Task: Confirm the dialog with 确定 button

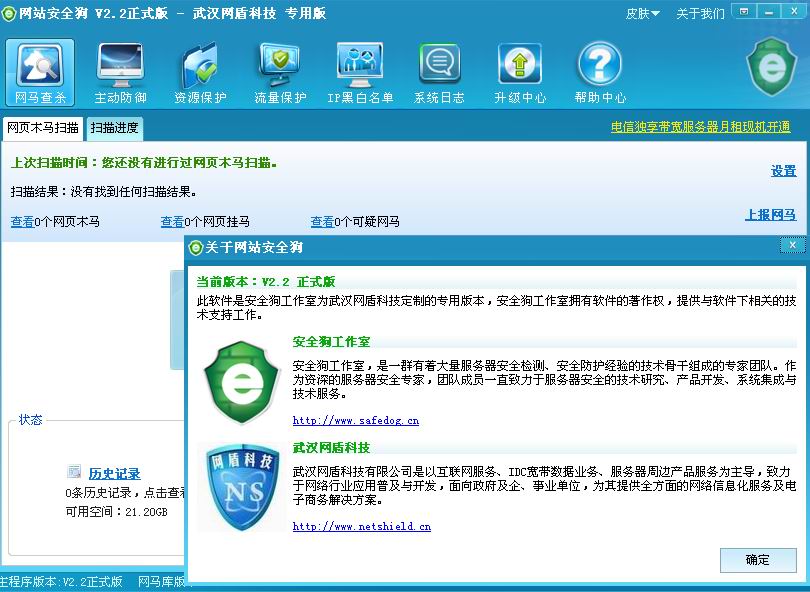Action: [x=758, y=560]
